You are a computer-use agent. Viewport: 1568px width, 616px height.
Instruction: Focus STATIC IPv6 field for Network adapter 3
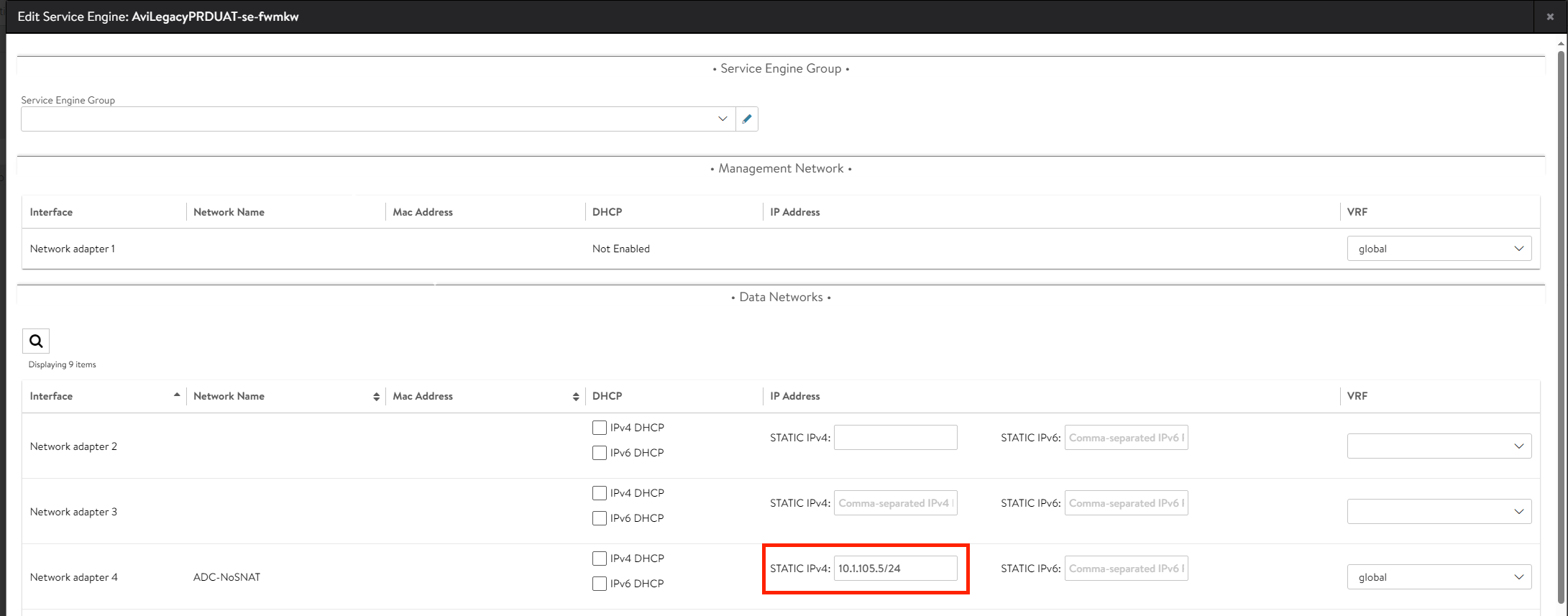[1127, 502]
